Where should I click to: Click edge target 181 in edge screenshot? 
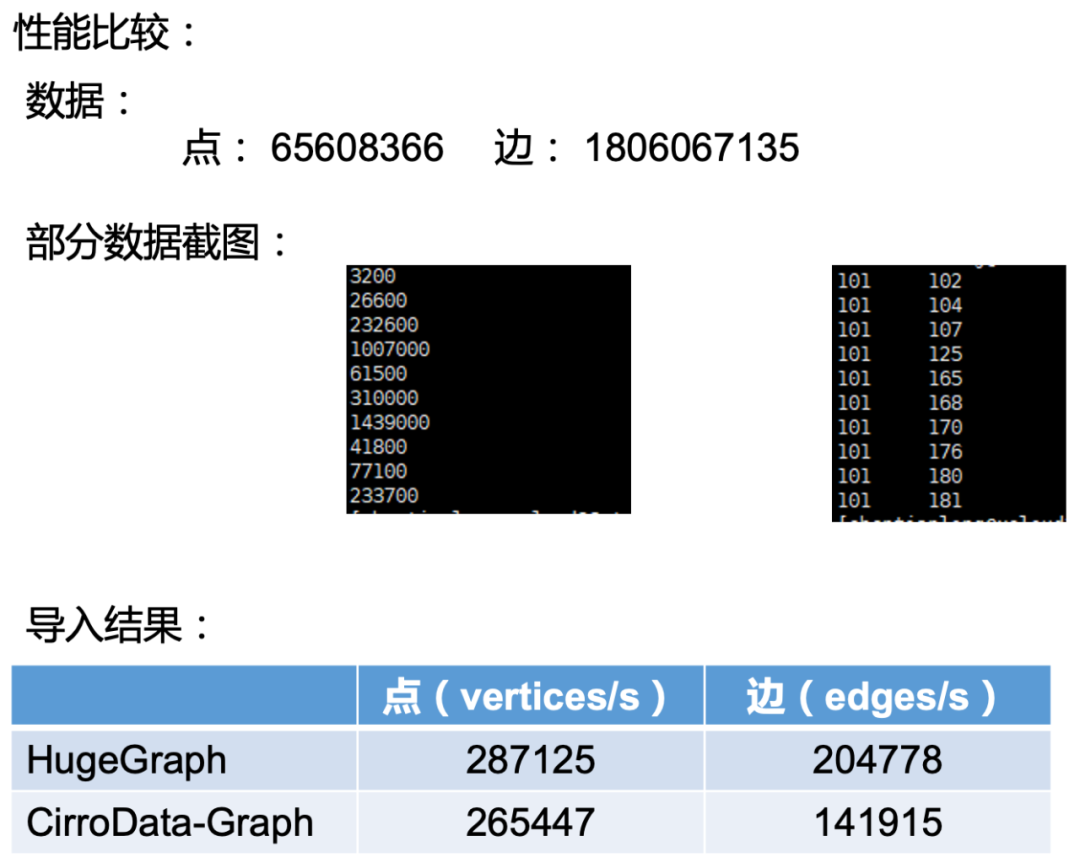(x=945, y=501)
